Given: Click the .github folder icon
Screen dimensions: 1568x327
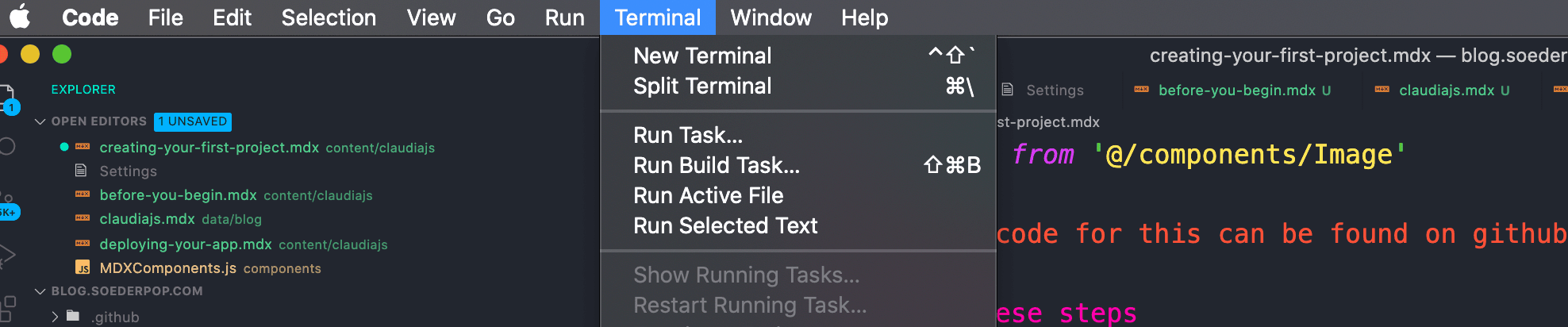Looking at the screenshot, I should pos(73,316).
